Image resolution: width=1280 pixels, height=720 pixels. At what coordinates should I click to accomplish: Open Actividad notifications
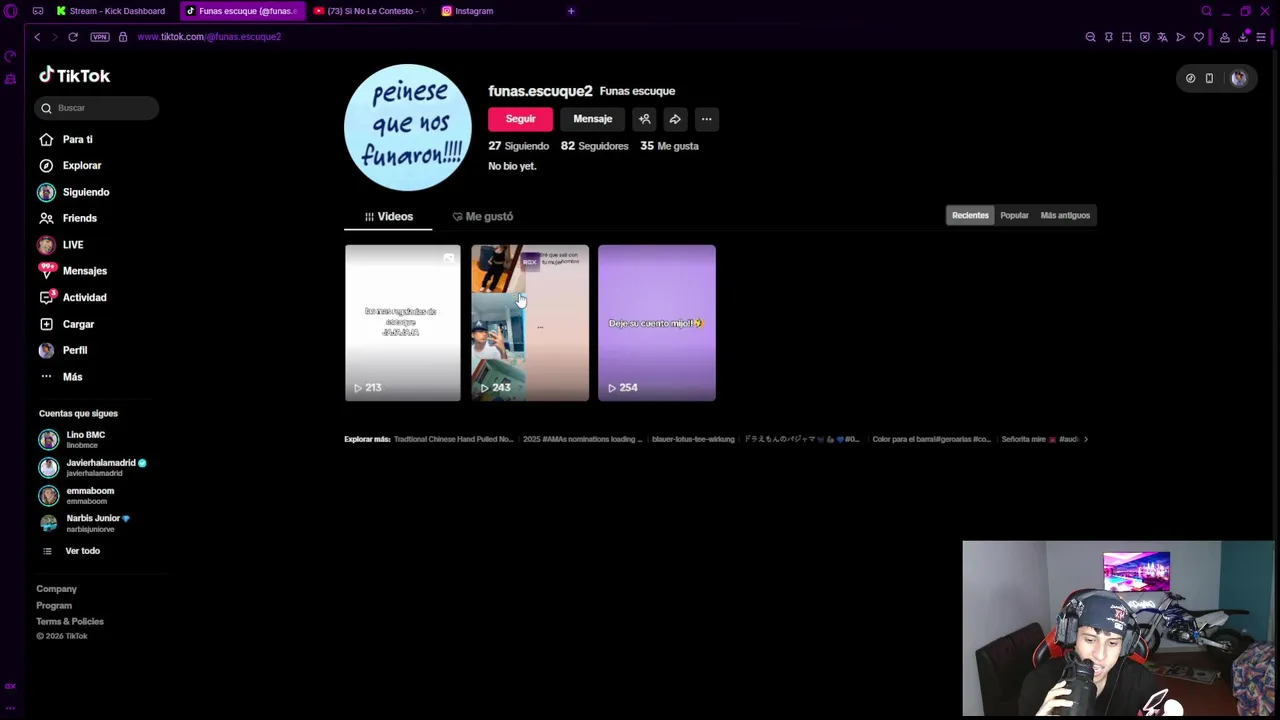[x=72, y=297]
